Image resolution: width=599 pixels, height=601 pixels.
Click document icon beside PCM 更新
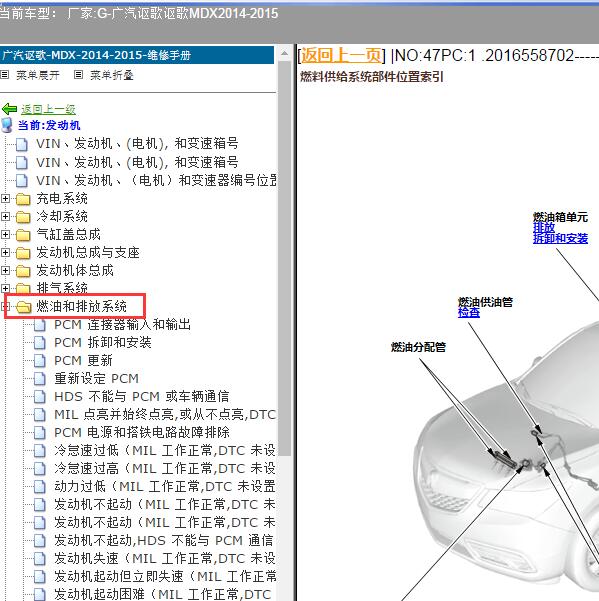(x=40, y=361)
